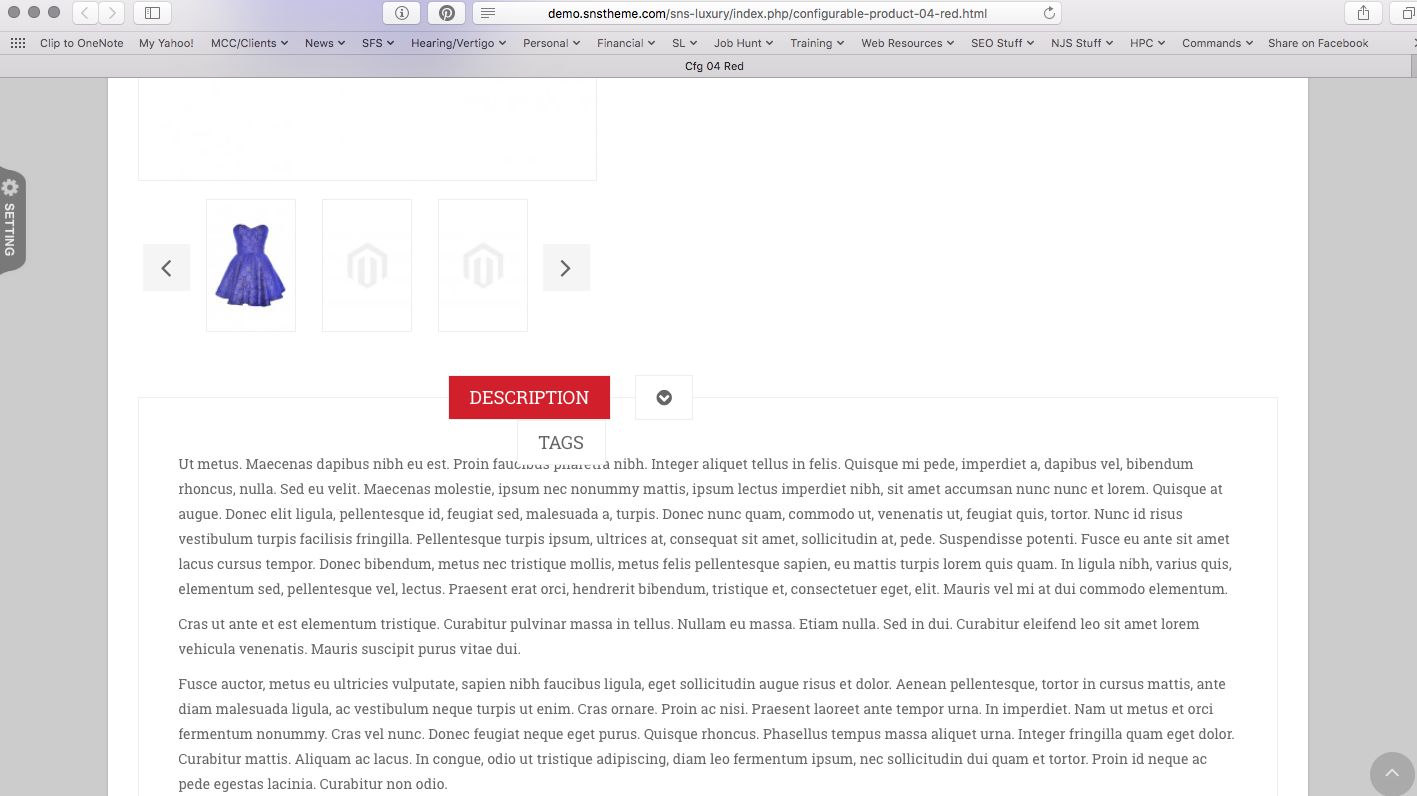1417x796 pixels.
Task: Click the Share on Facebook bookmark
Action: 1318,43
